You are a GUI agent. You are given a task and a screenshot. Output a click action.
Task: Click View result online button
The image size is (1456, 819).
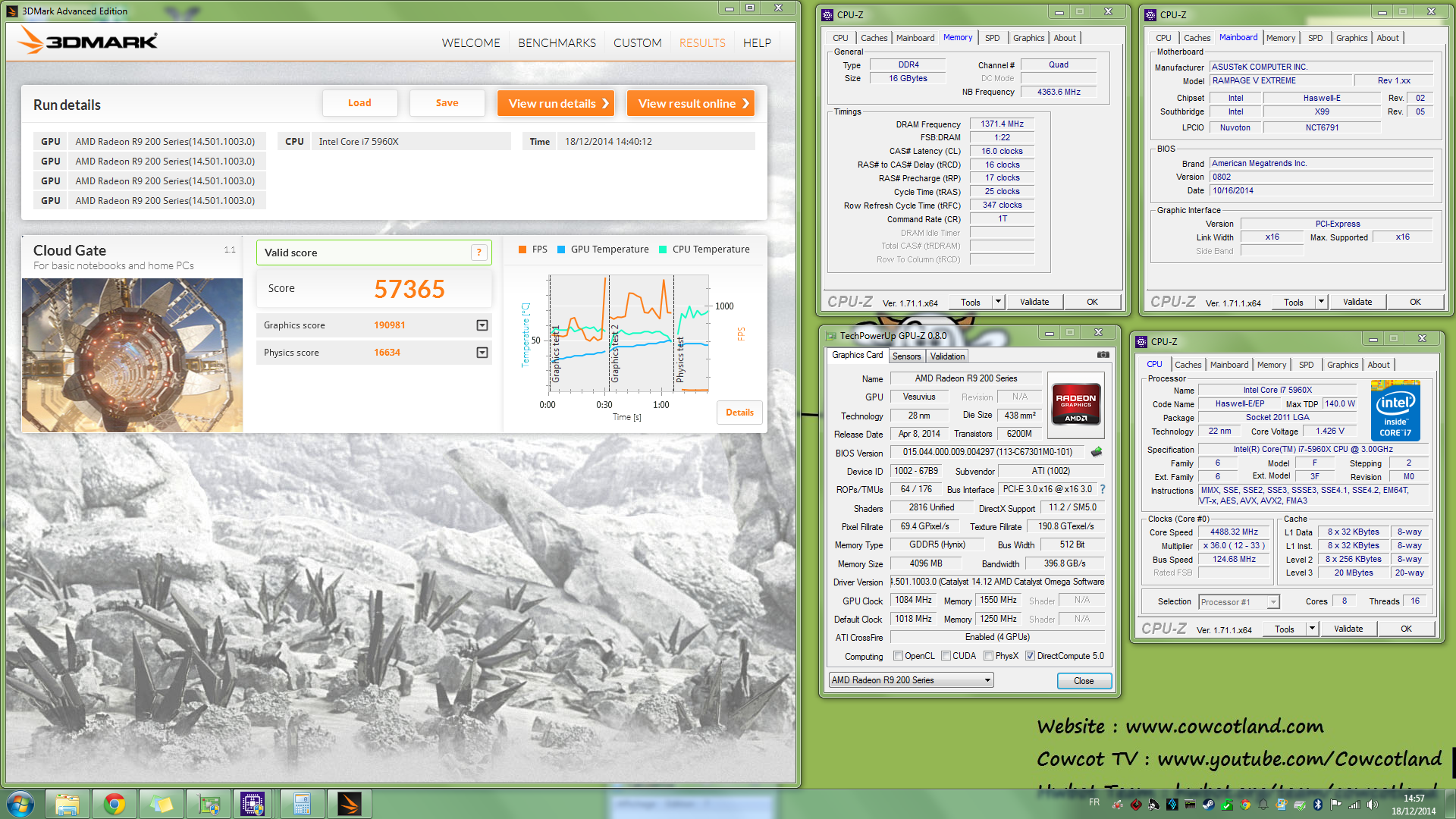[690, 104]
